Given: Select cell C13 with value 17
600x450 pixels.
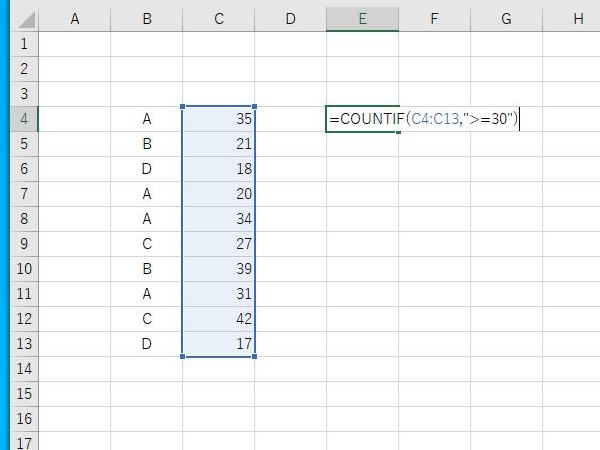Looking at the screenshot, I should (x=219, y=344).
